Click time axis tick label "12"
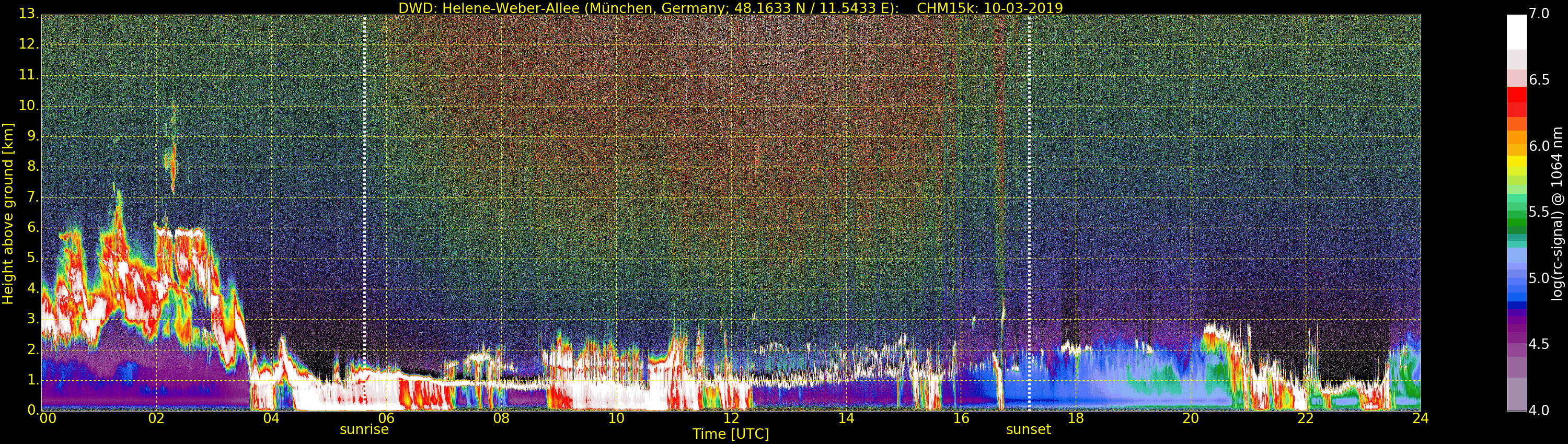 [x=731, y=418]
